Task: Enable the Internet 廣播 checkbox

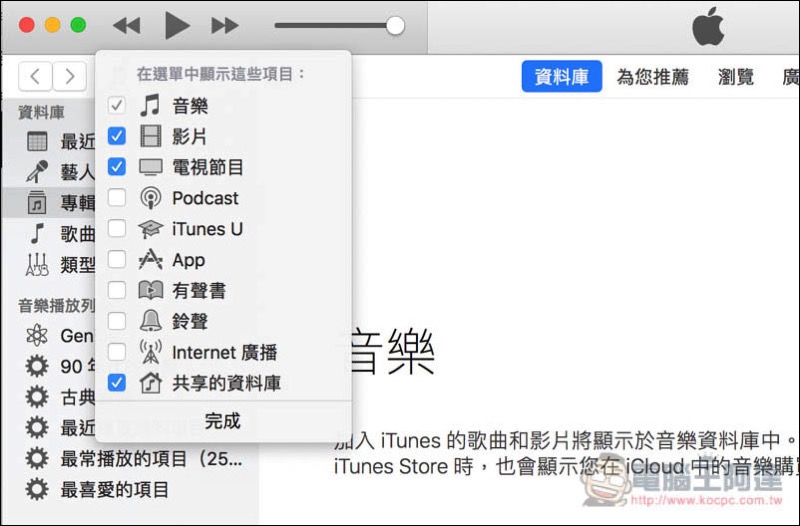Action: pos(117,352)
